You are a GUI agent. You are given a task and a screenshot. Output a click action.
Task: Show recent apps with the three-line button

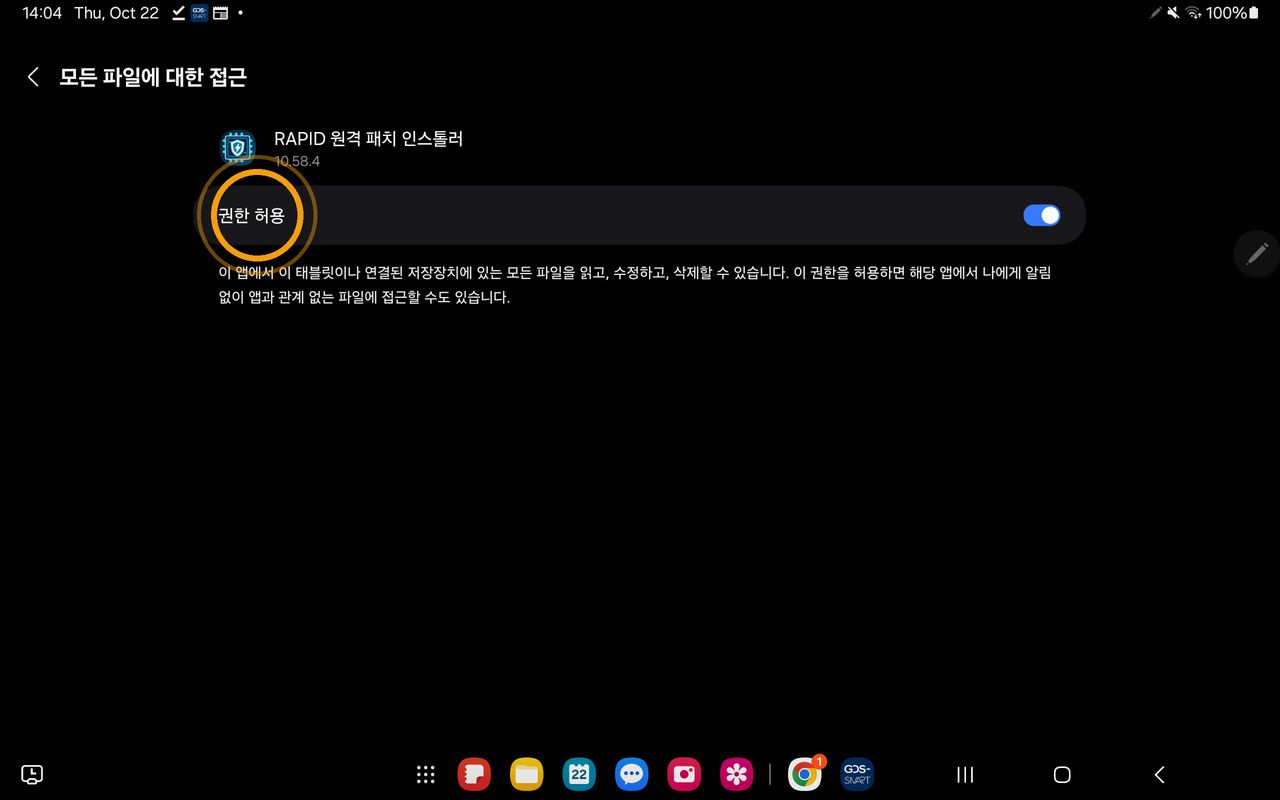click(x=965, y=774)
